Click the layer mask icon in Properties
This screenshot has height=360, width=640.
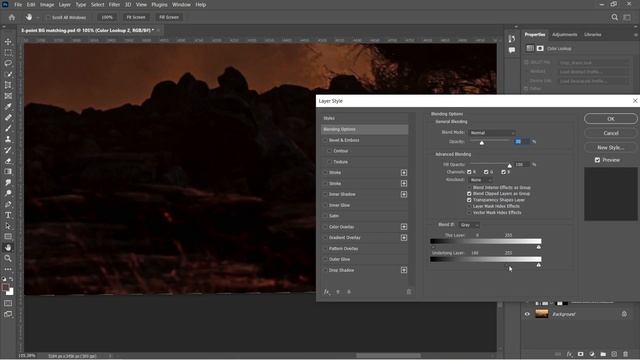tap(540, 48)
